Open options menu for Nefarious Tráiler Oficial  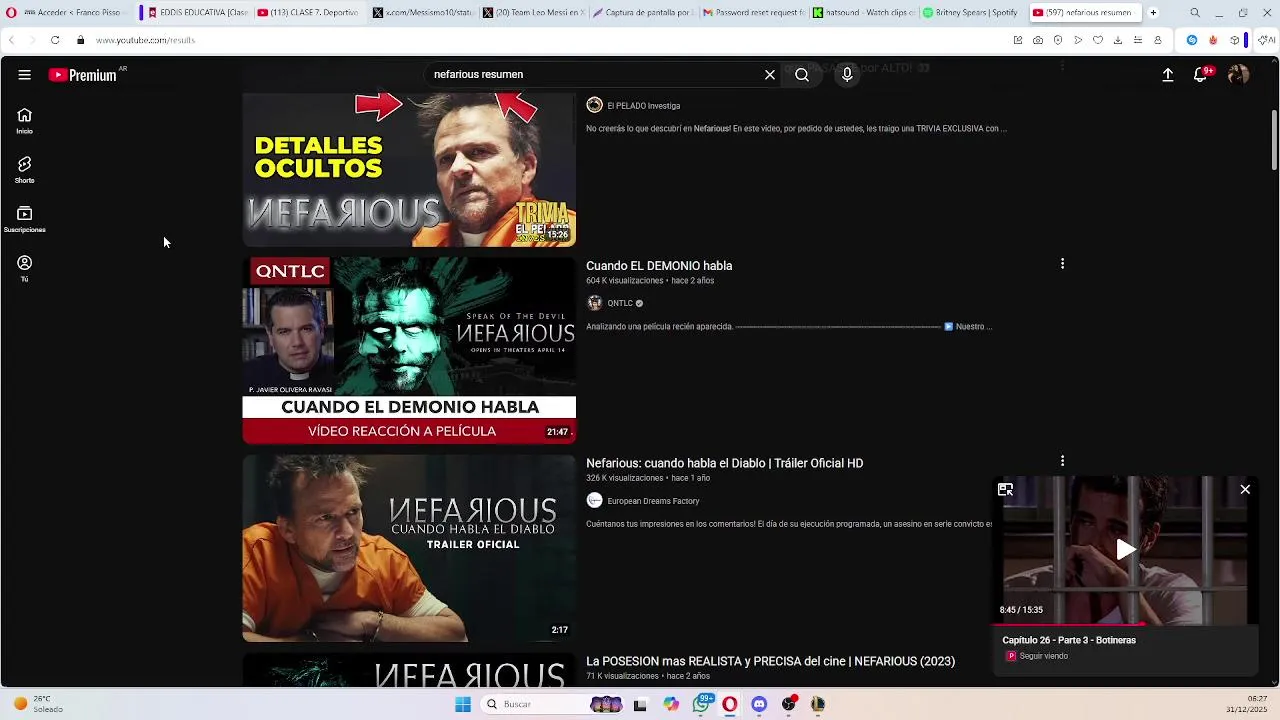[1062, 461]
